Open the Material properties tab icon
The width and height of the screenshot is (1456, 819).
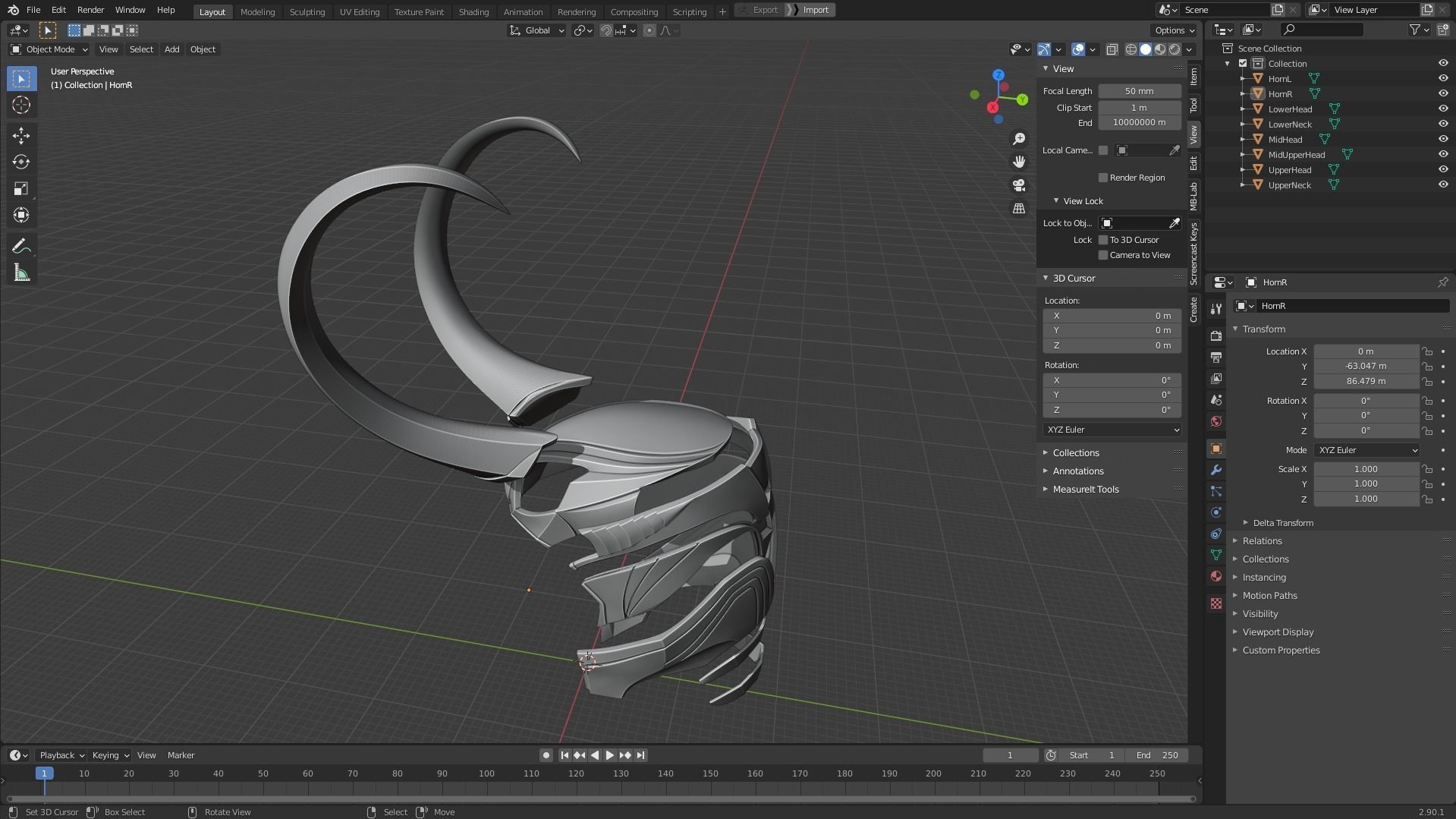pyautogui.click(x=1216, y=576)
